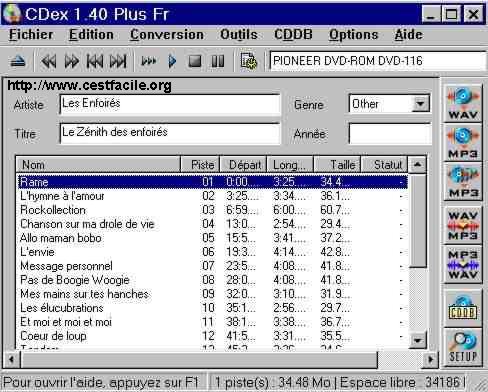This screenshot has width=488, height=392.
Task: Extract CD tracks to WAV files
Action: (x=463, y=104)
